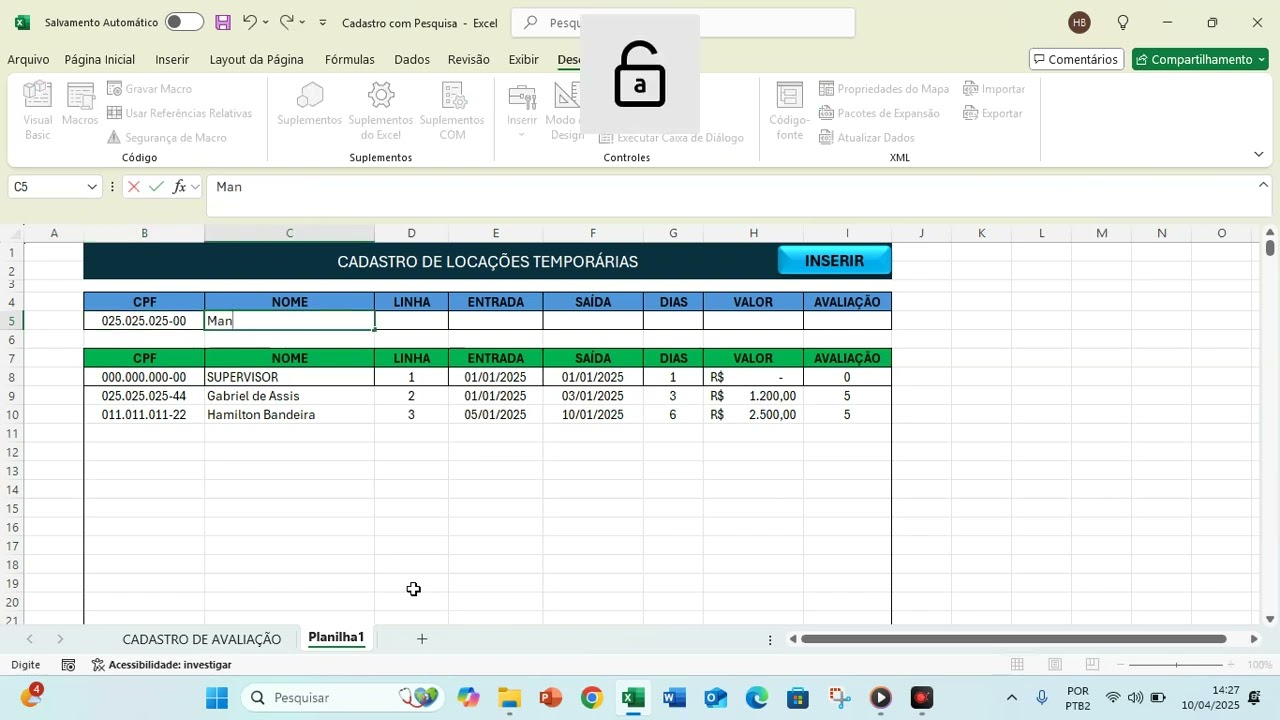This screenshot has width=1280, height=720.
Task: Click the macro recording status icon
Action: [x=68, y=665]
